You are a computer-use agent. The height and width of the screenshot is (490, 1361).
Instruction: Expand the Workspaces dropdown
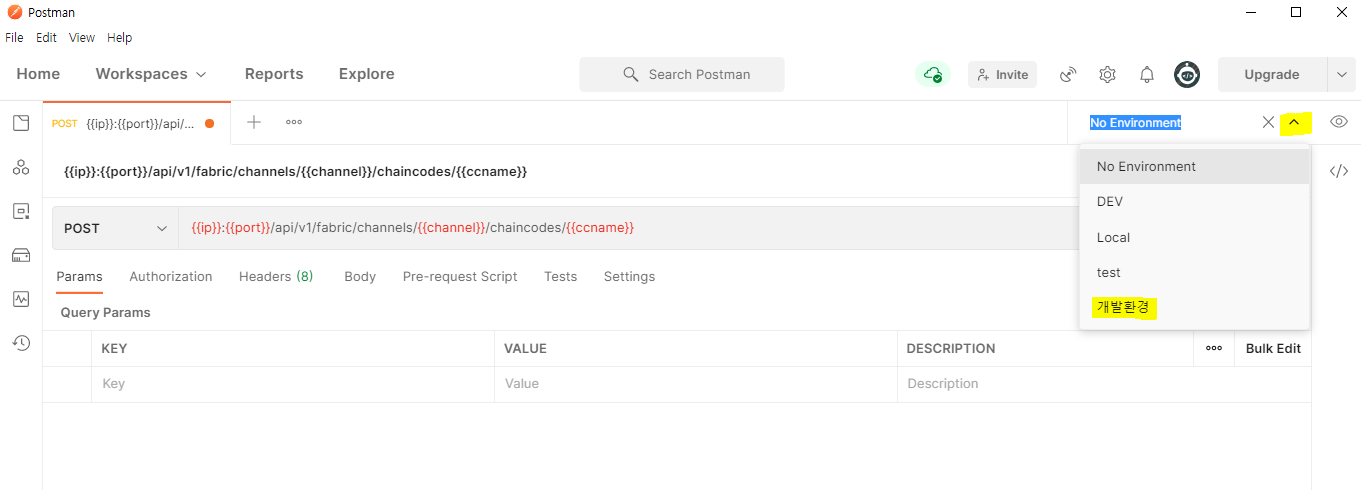[x=151, y=74]
